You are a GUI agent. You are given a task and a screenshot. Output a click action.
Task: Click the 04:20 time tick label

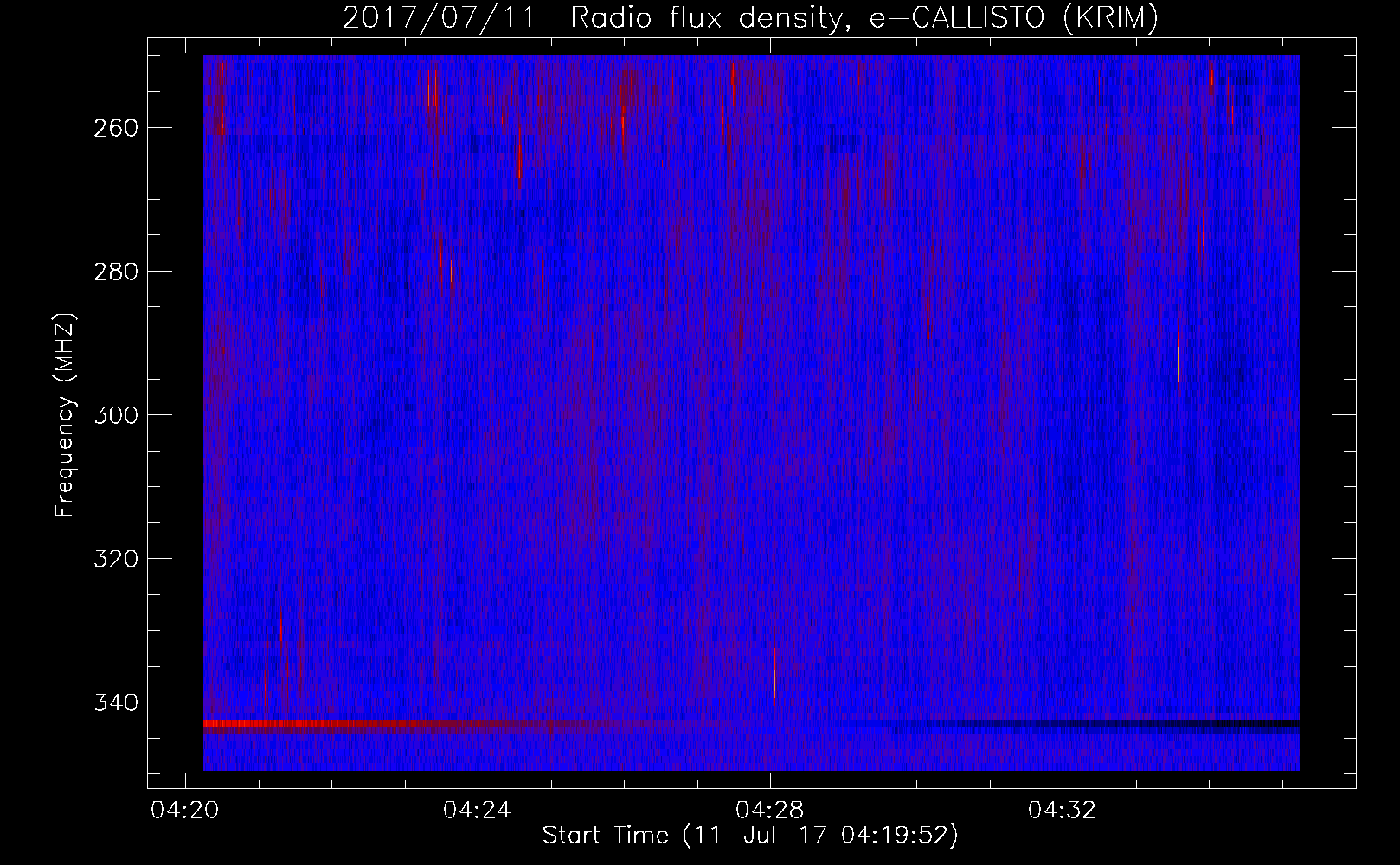pyautogui.click(x=185, y=811)
